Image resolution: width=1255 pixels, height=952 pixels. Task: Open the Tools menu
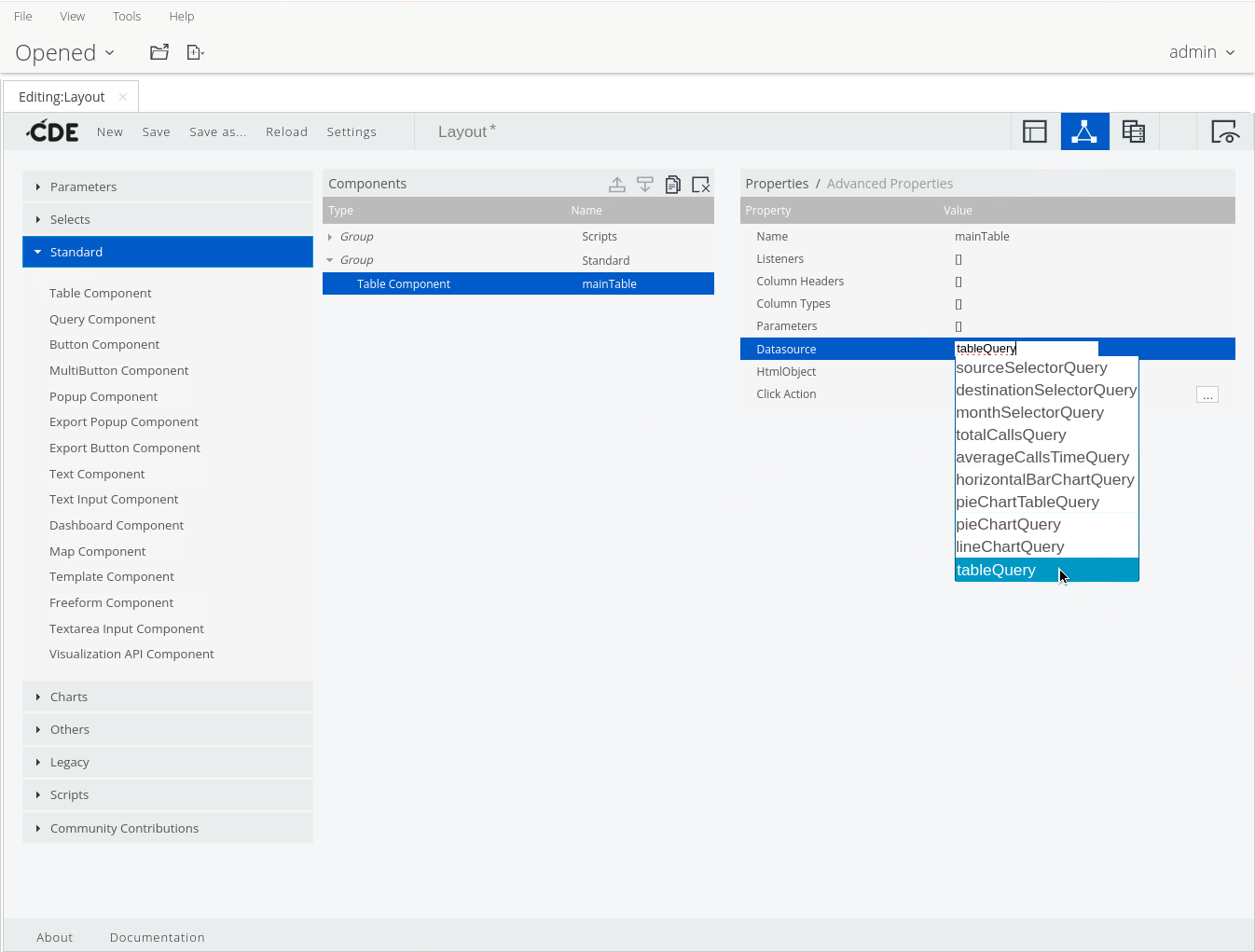click(127, 16)
